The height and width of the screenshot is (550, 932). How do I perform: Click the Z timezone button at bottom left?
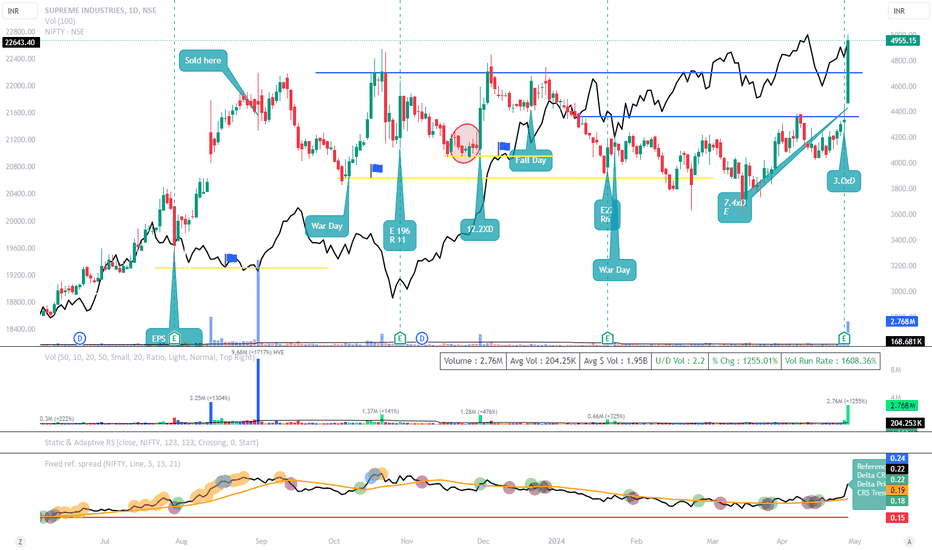(20, 541)
